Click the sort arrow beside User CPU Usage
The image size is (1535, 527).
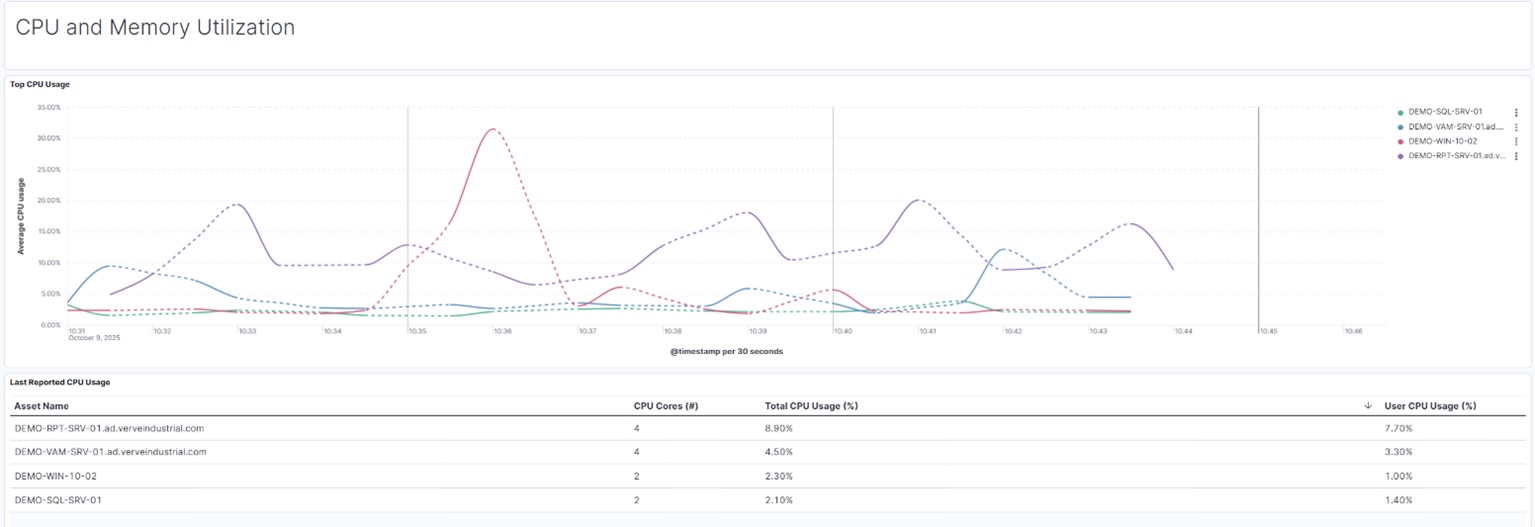(1367, 406)
